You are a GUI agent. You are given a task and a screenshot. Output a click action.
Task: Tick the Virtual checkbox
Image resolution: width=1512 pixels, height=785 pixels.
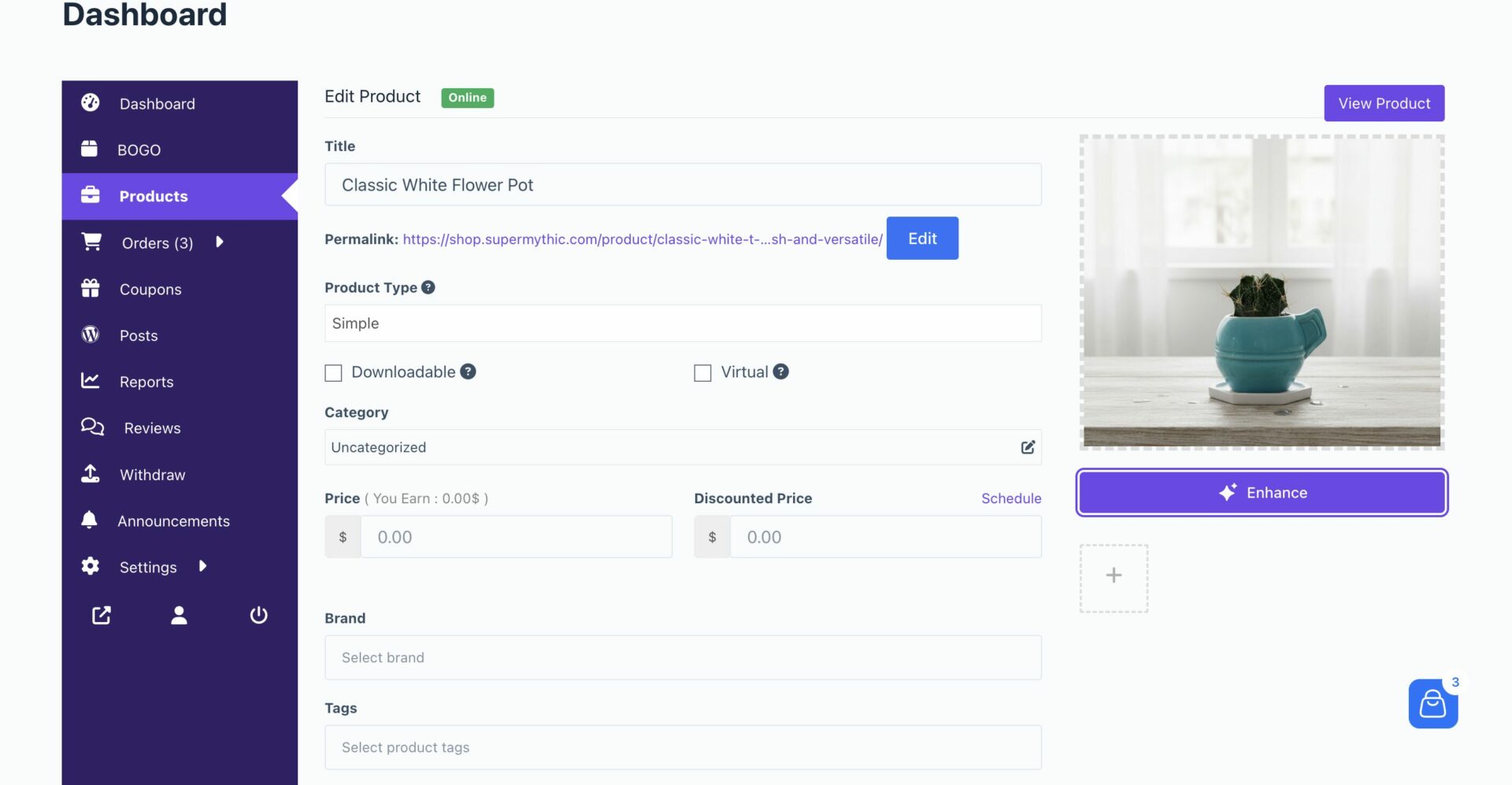(702, 372)
